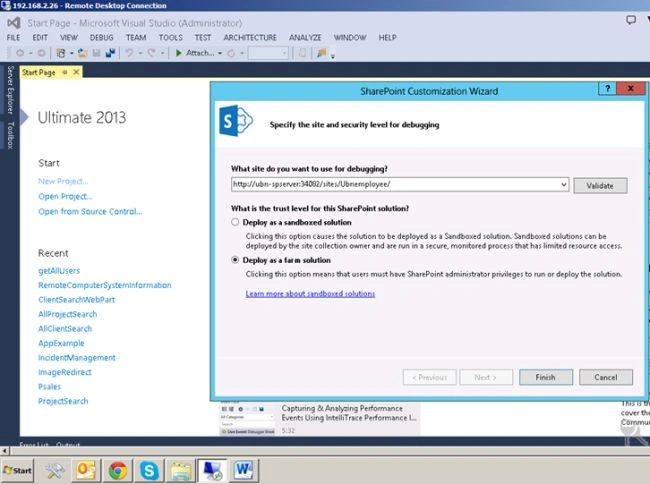This screenshot has height=484, width=650.
Task: Click the Redo toolbar icon
Action: click(x=151, y=53)
